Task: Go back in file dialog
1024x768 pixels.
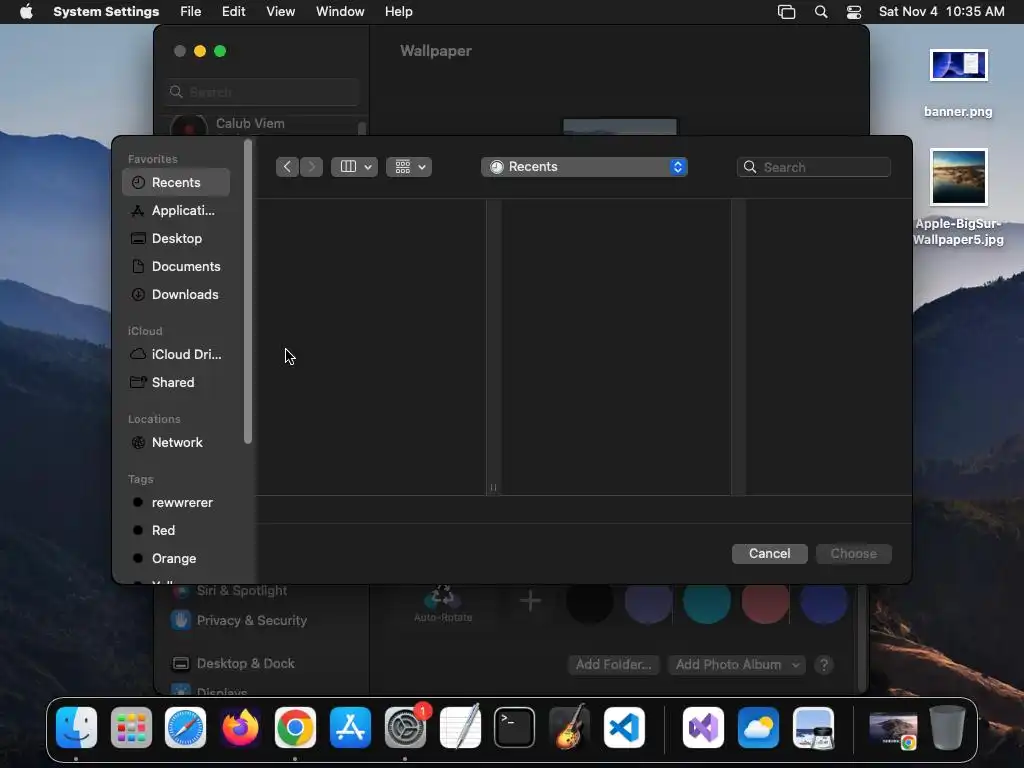Action: click(287, 167)
